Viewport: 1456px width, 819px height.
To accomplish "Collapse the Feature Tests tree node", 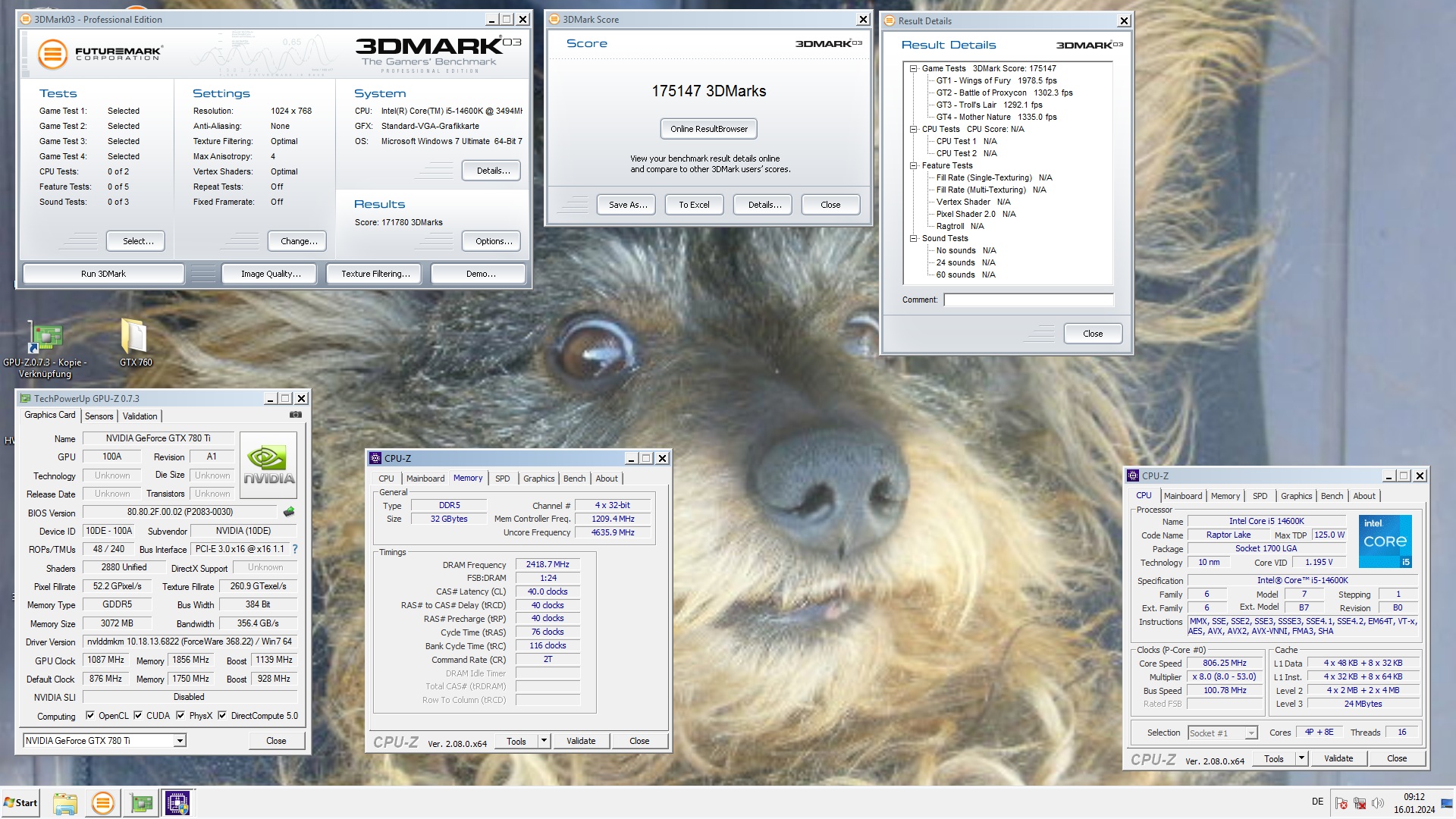I will click(x=914, y=165).
